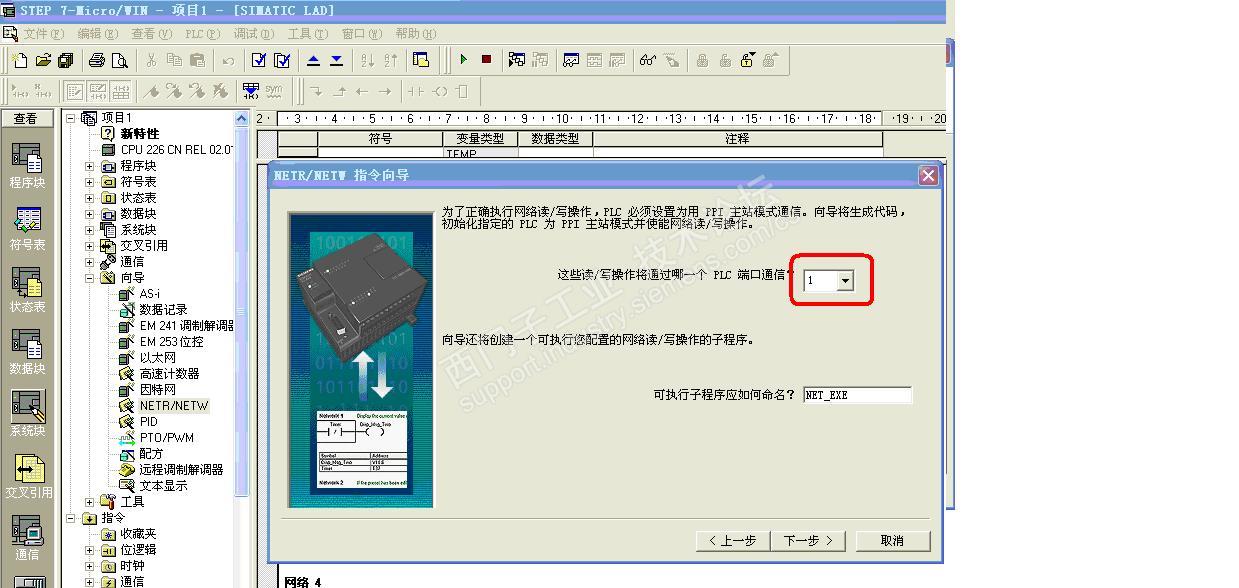This screenshot has width=1239, height=588.
Task: Expand the 交叉引用 tree node
Action: [x=89, y=246]
